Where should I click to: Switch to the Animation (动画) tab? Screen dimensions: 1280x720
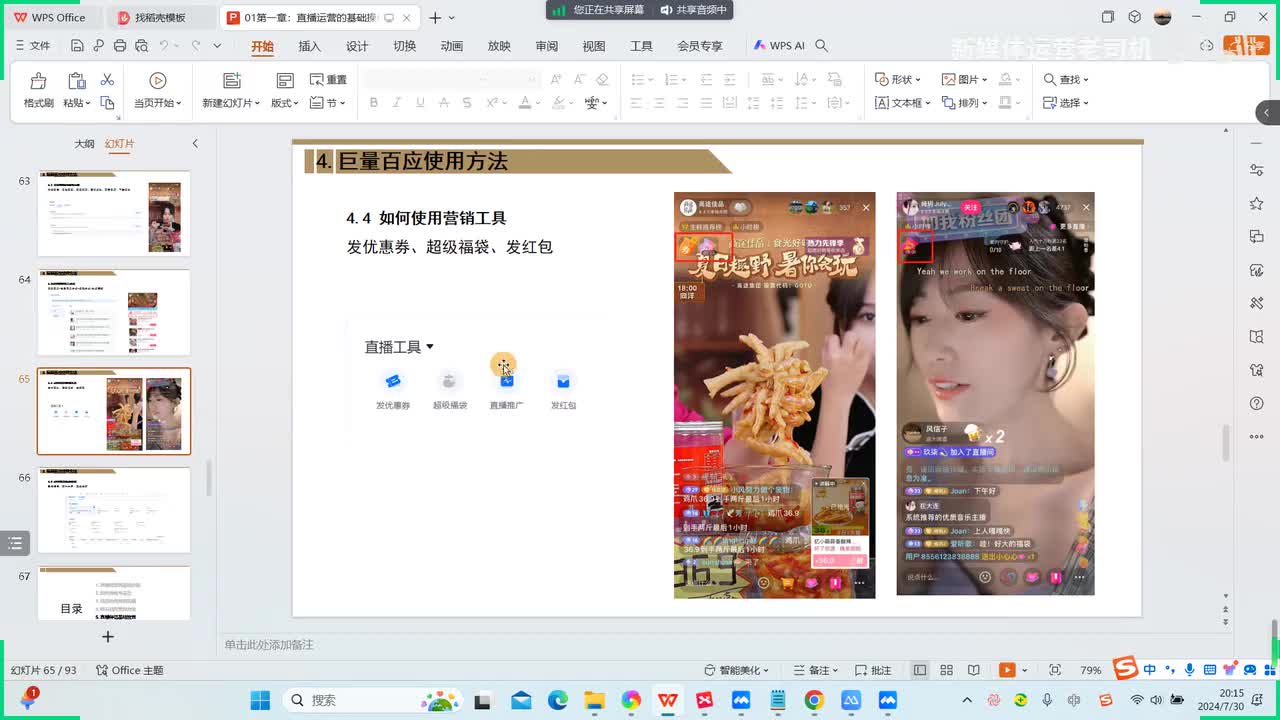coord(452,46)
